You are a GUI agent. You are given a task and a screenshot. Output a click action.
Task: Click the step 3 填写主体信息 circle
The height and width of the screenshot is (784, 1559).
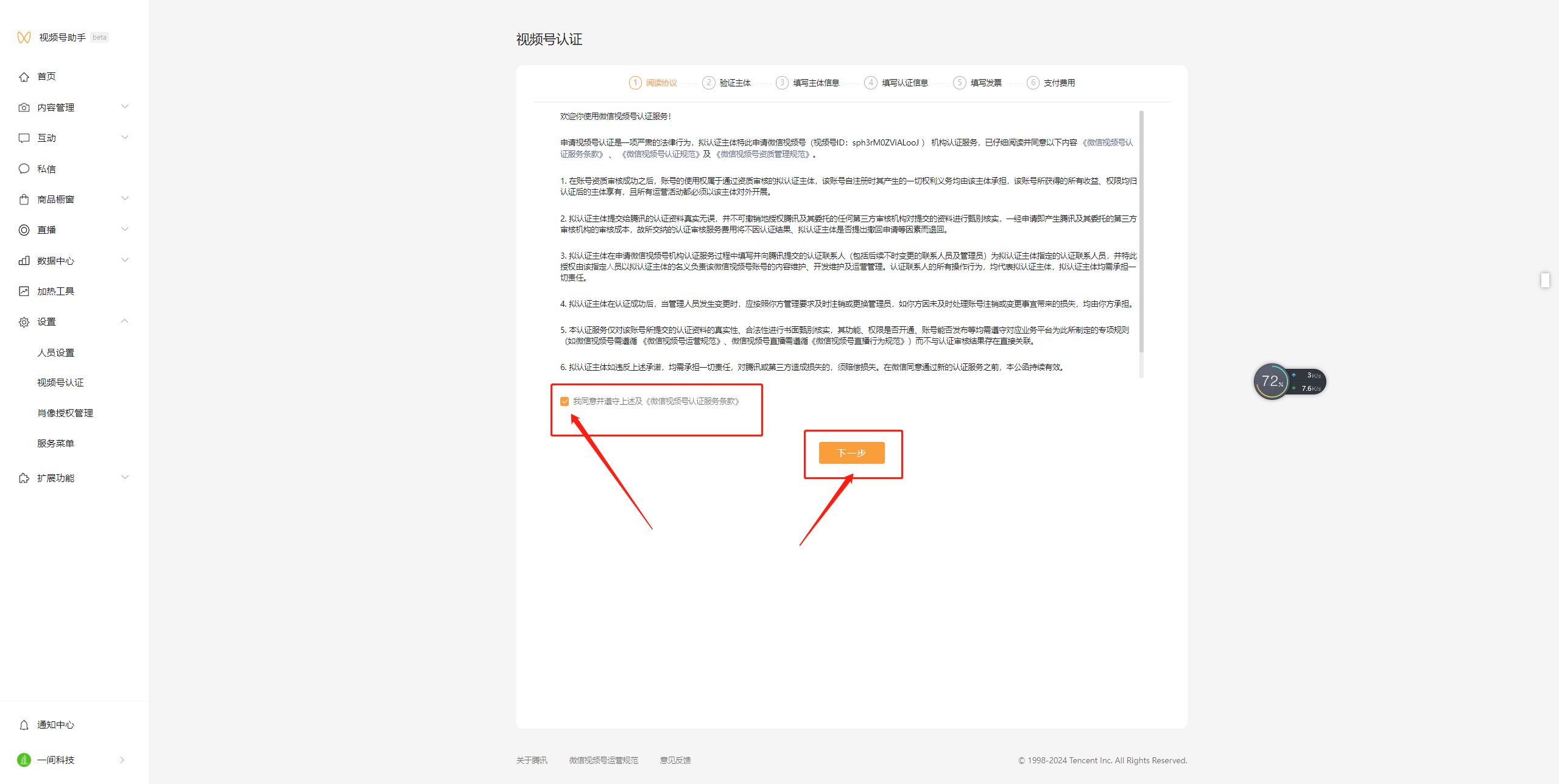tap(782, 83)
